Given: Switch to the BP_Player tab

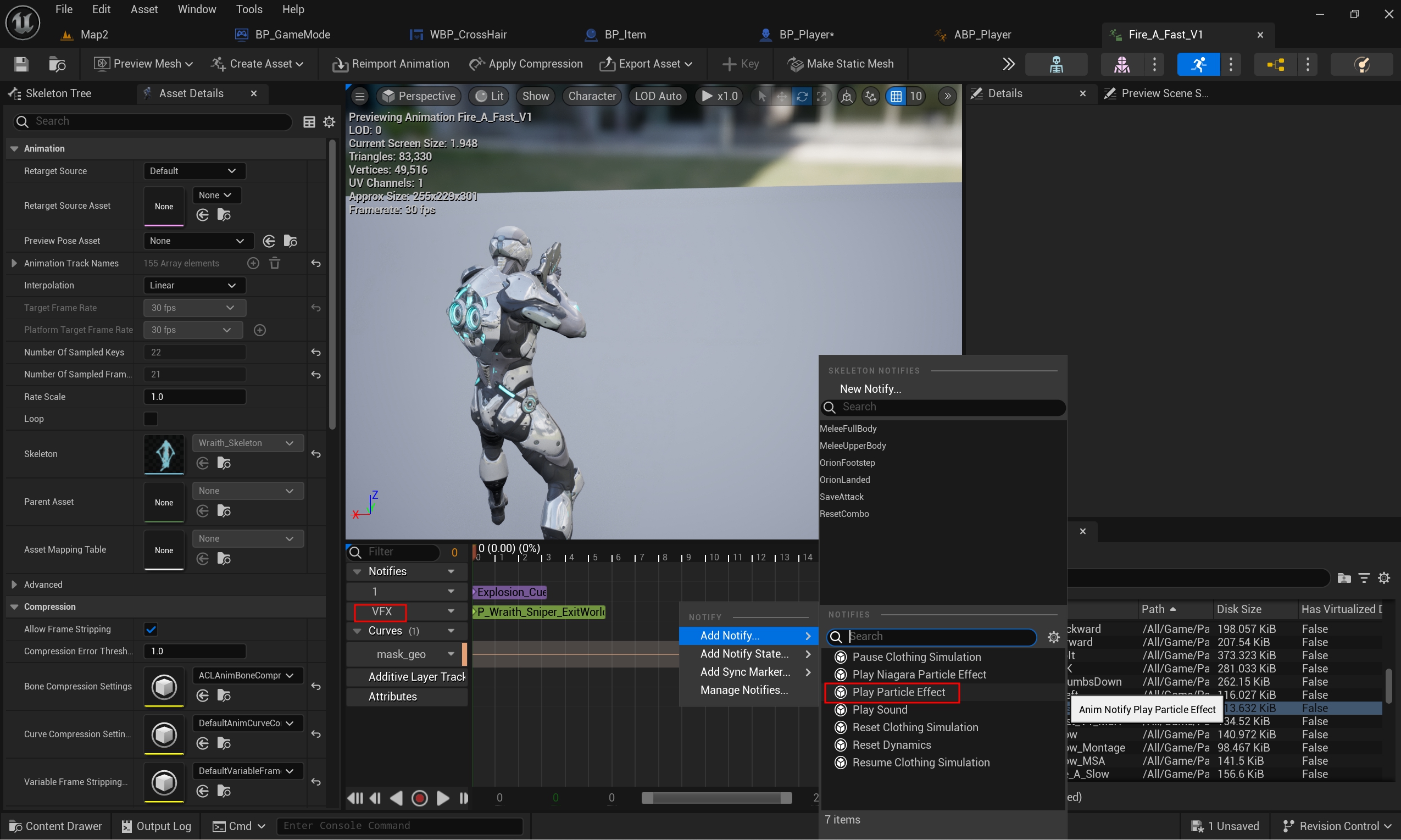Looking at the screenshot, I should point(806,35).
